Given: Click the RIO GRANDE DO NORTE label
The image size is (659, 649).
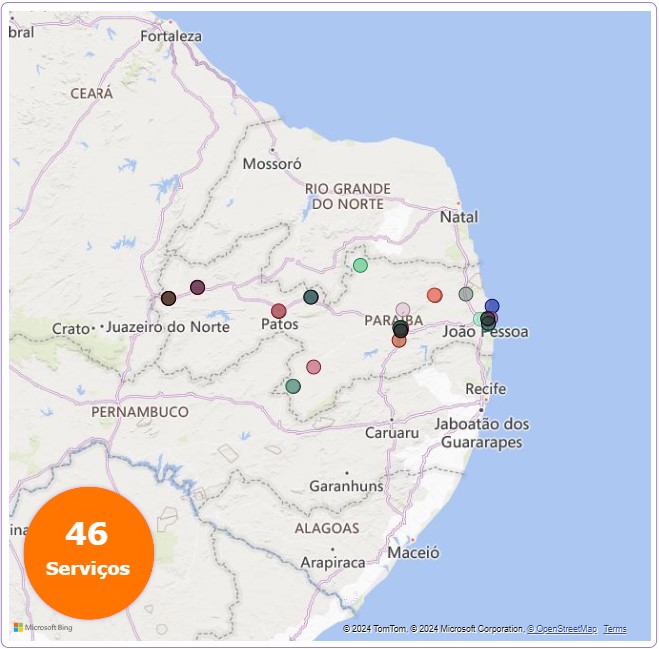Looking at the screenshot, I should point(348,196).
